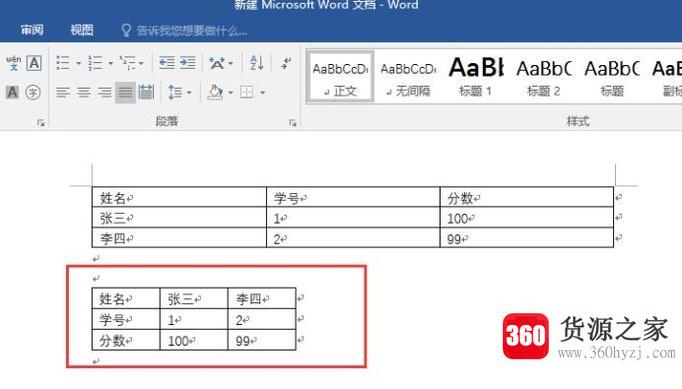Sort text A to Z
This screenshot has width=682, height=389.
tap(257, 63)
